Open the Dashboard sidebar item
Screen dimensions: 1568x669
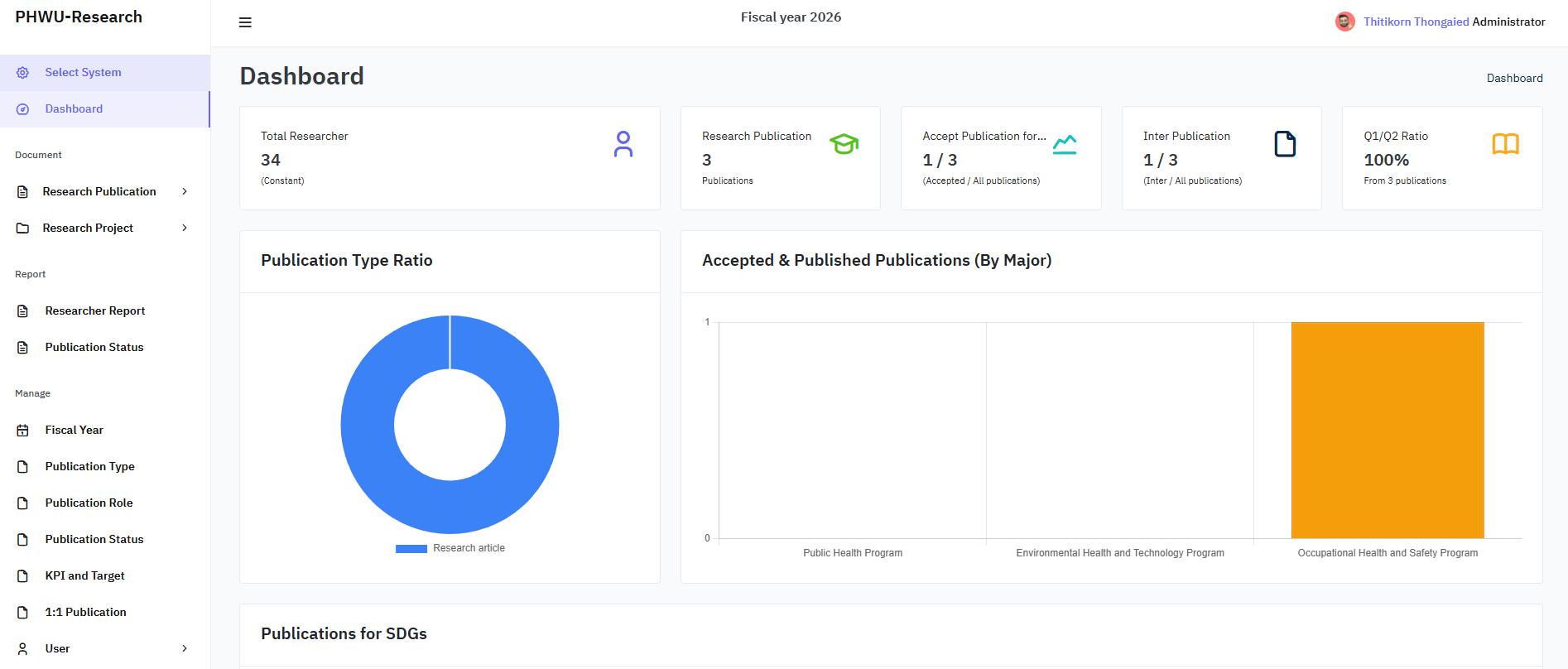[x=74, y=109]
